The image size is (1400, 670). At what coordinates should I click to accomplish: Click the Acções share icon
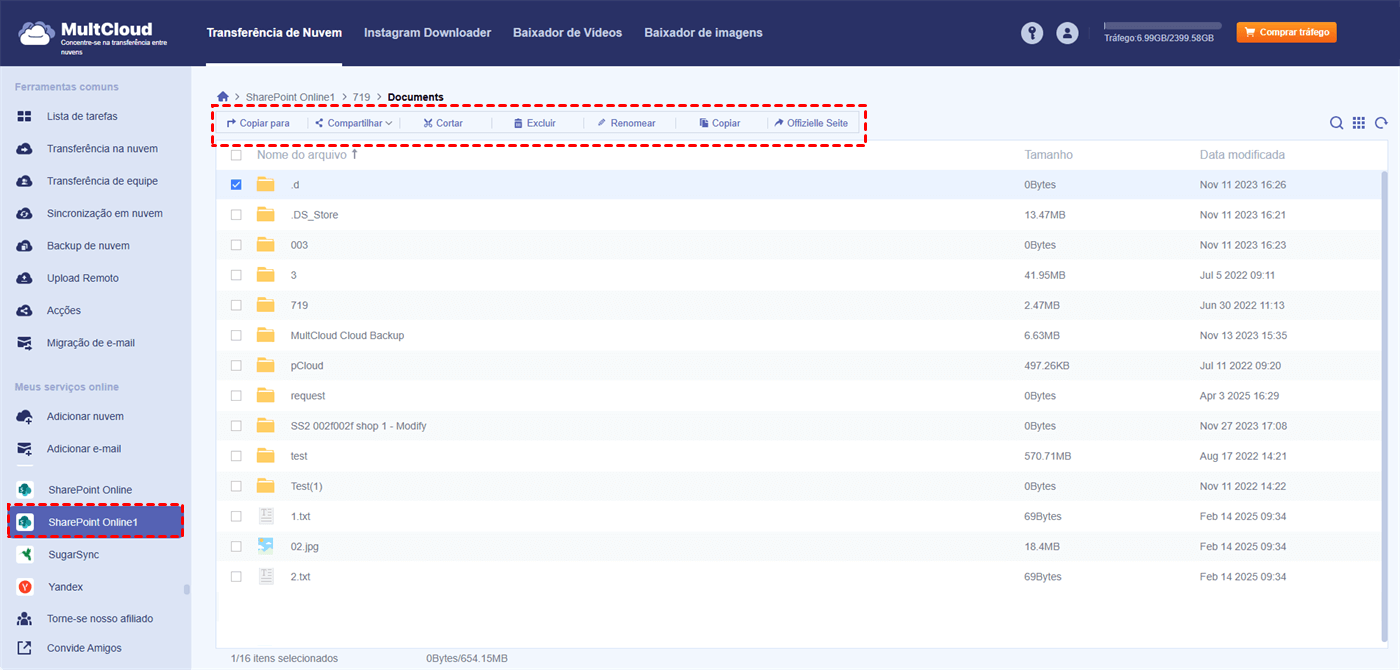(24, 311)
